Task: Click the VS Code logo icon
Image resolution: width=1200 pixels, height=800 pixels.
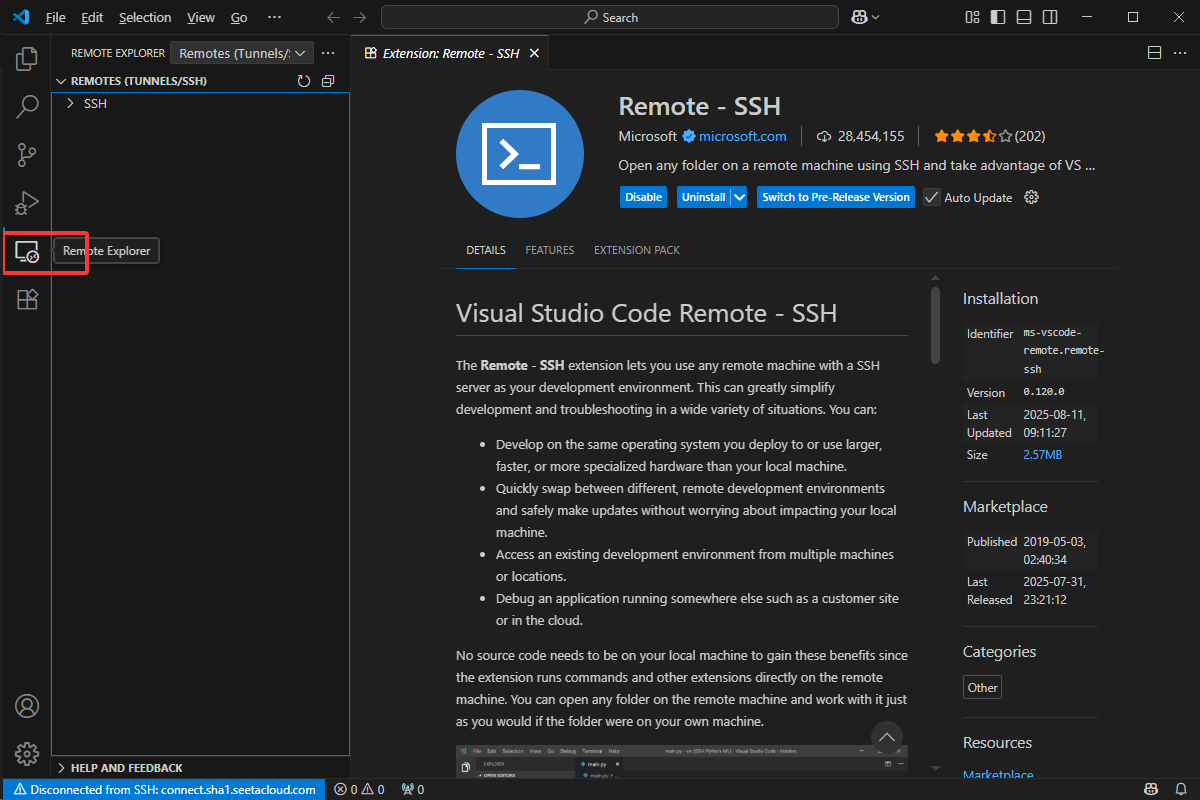Action: 21,17
